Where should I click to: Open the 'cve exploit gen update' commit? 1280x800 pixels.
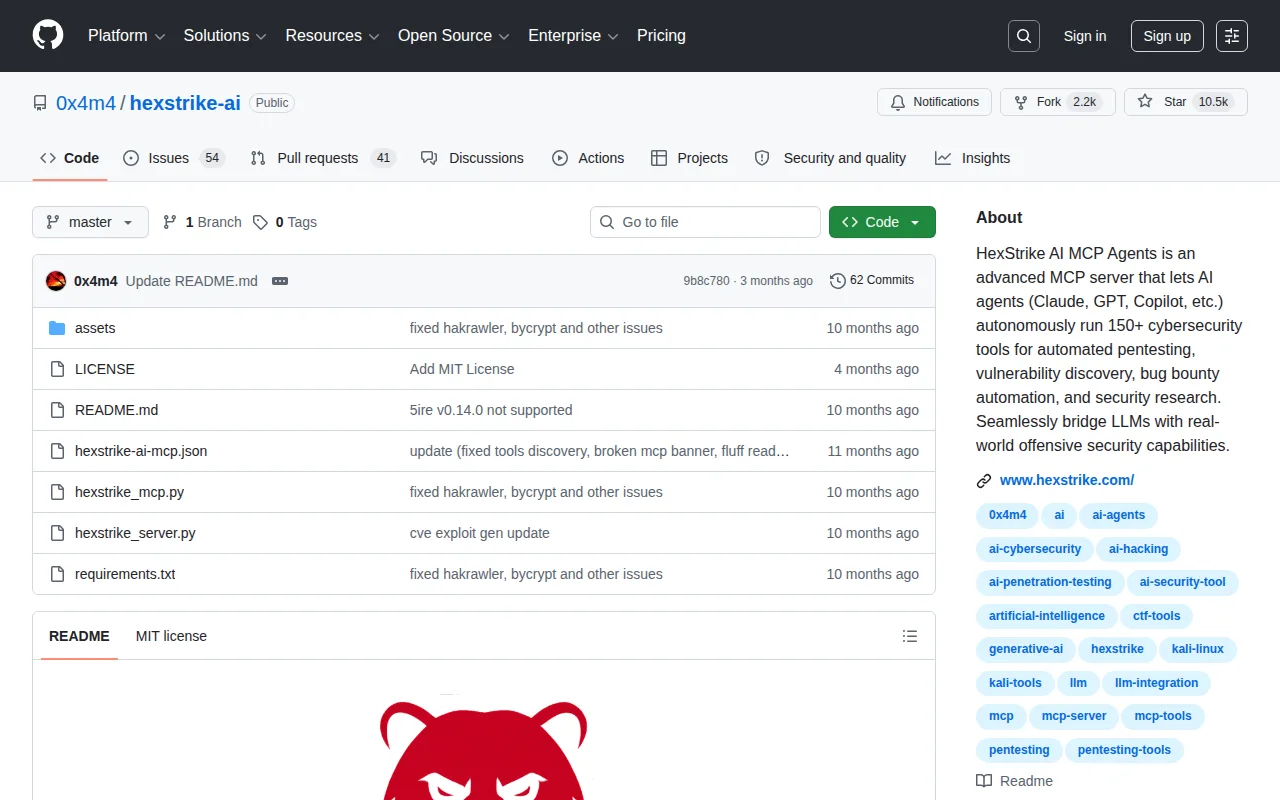480,533
